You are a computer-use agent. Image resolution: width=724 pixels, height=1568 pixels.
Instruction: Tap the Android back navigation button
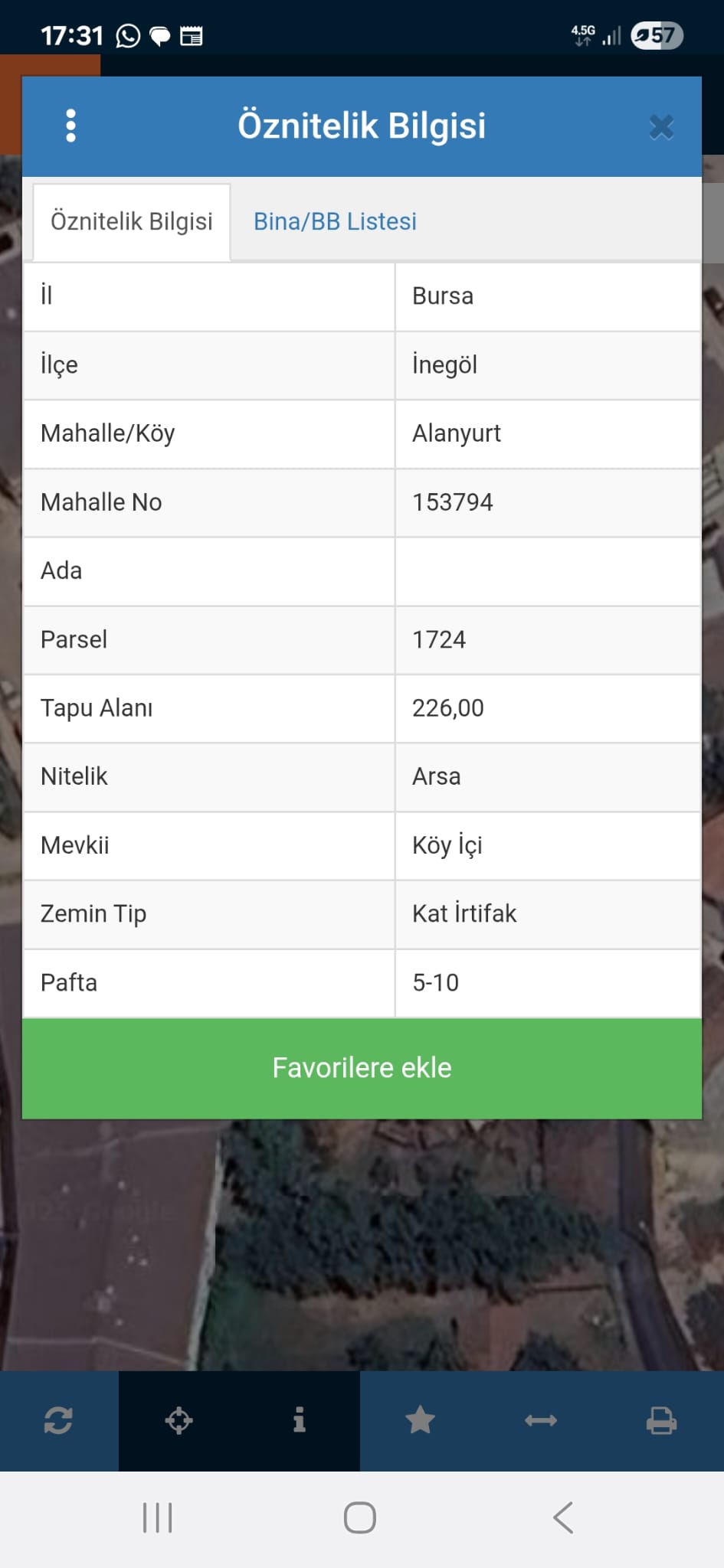tap(563, 1517)
